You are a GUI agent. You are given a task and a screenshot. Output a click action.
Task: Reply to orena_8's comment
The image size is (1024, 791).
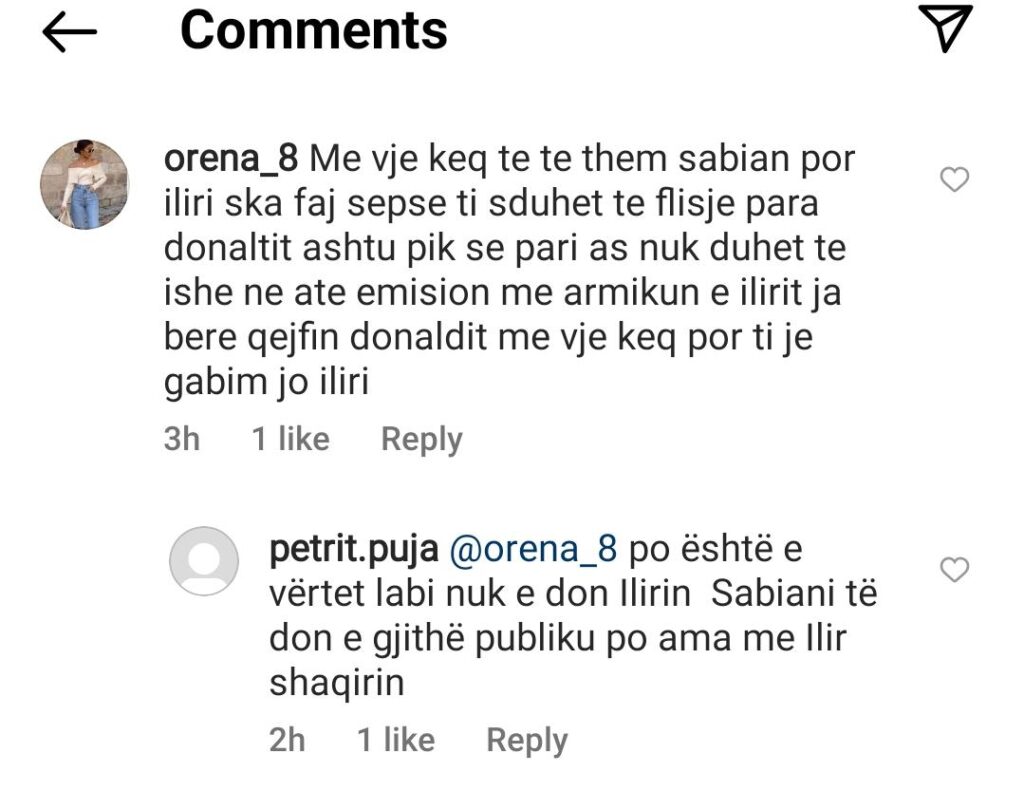pos(421,439)
